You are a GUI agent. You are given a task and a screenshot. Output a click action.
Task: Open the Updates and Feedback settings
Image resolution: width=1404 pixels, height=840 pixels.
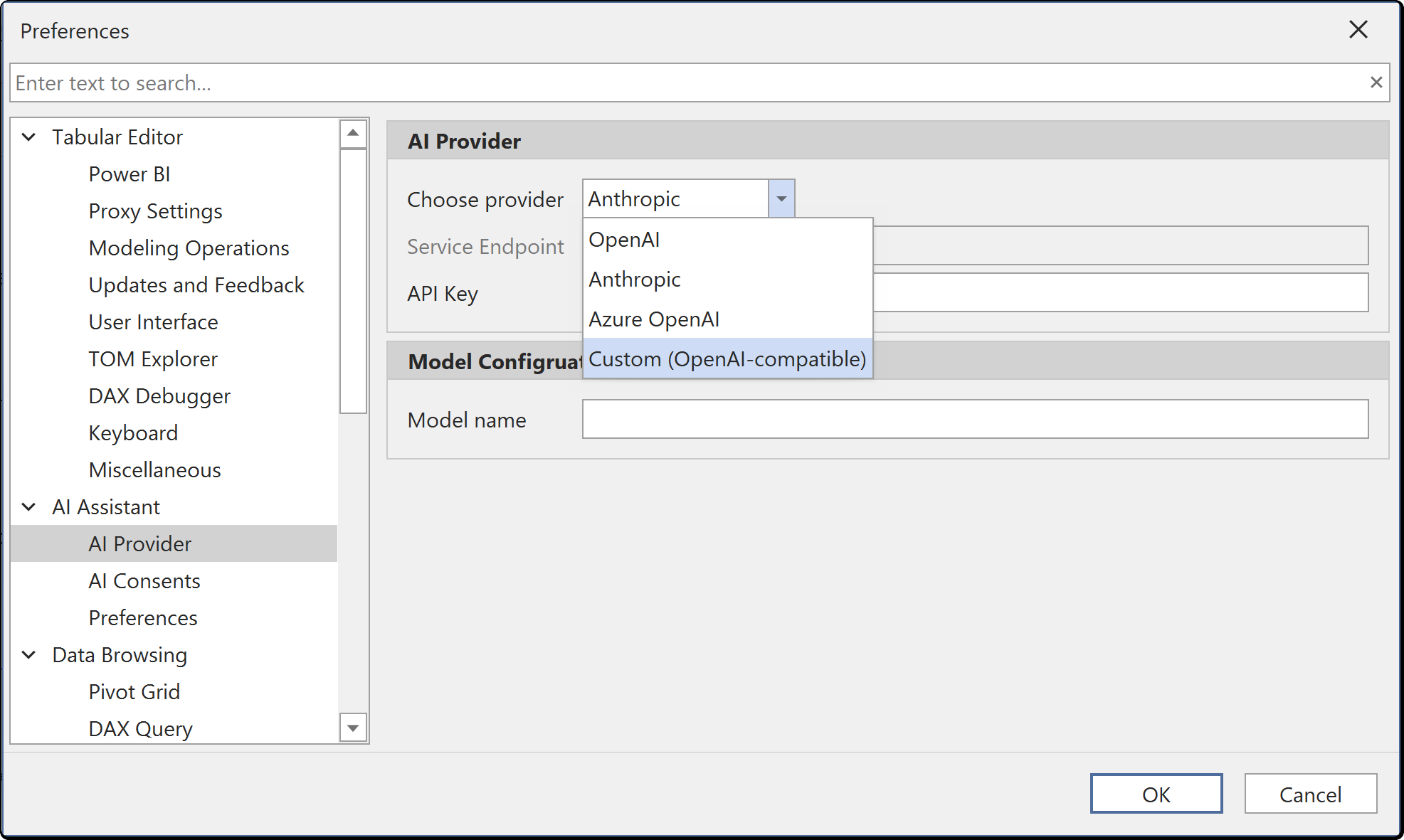pyautogui.click(x=196, y=285)
